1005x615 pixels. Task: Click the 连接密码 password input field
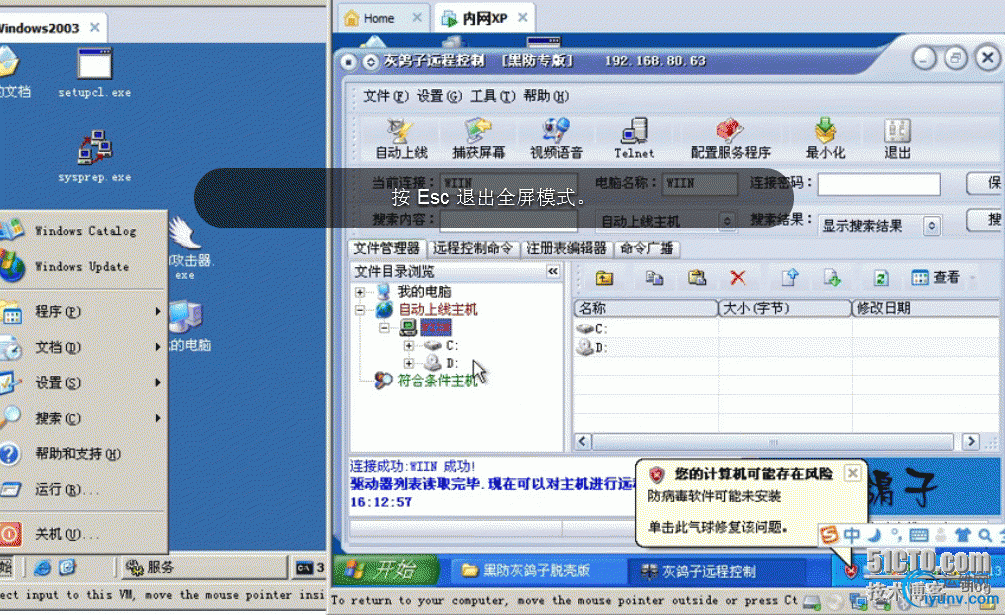coord(878,184)
